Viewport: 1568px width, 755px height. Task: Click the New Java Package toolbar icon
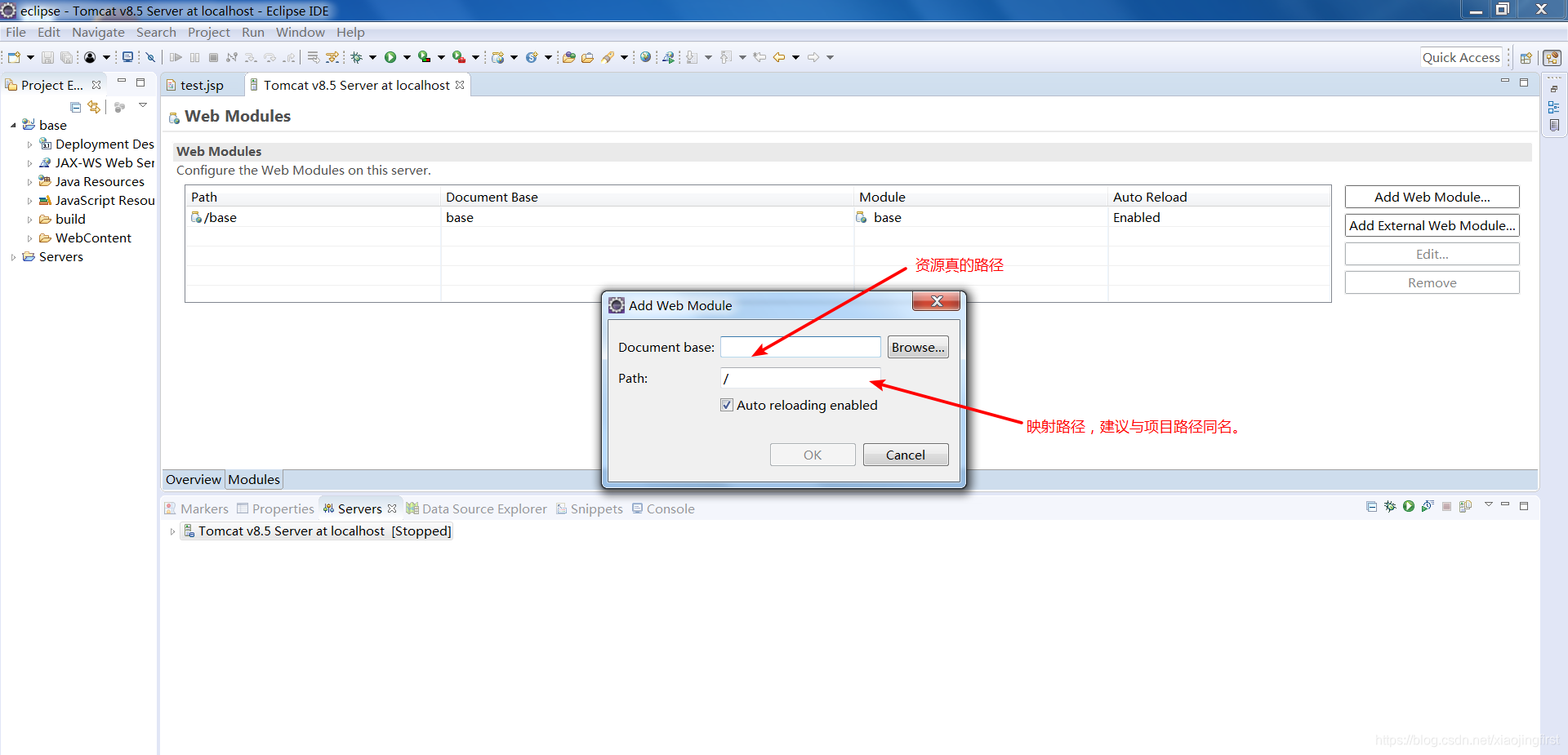[x=497, y=57]
